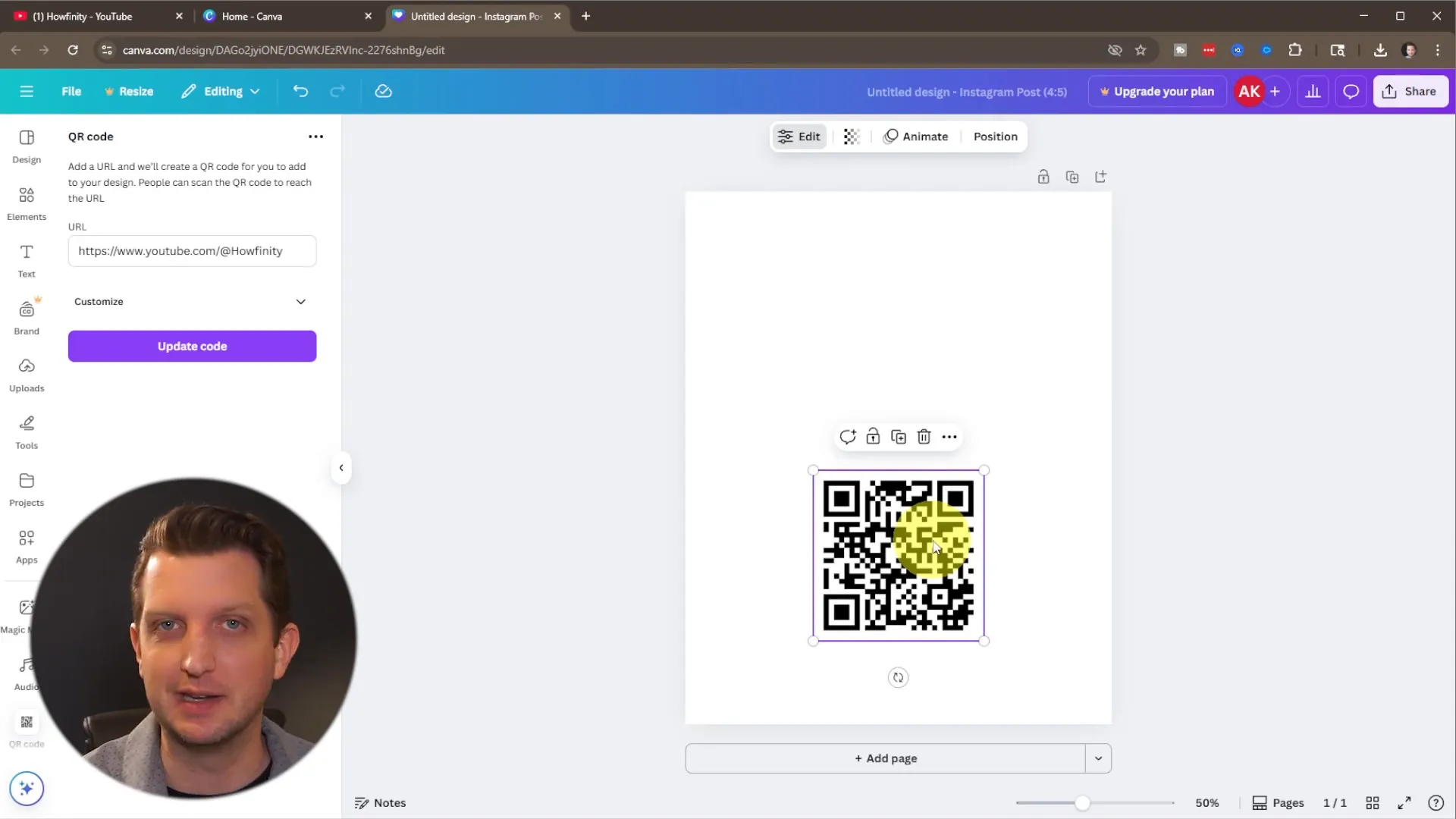Open the browser extensions puzzle icon

pyautogui.click(x=1295, y=50)
